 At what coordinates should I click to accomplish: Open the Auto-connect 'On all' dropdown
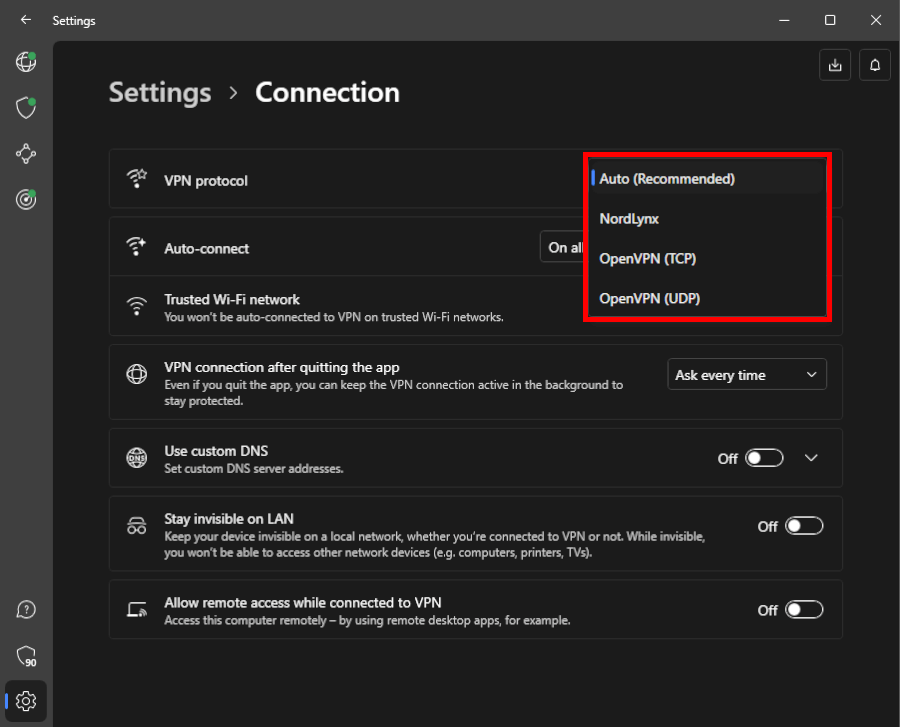(564, 247)
